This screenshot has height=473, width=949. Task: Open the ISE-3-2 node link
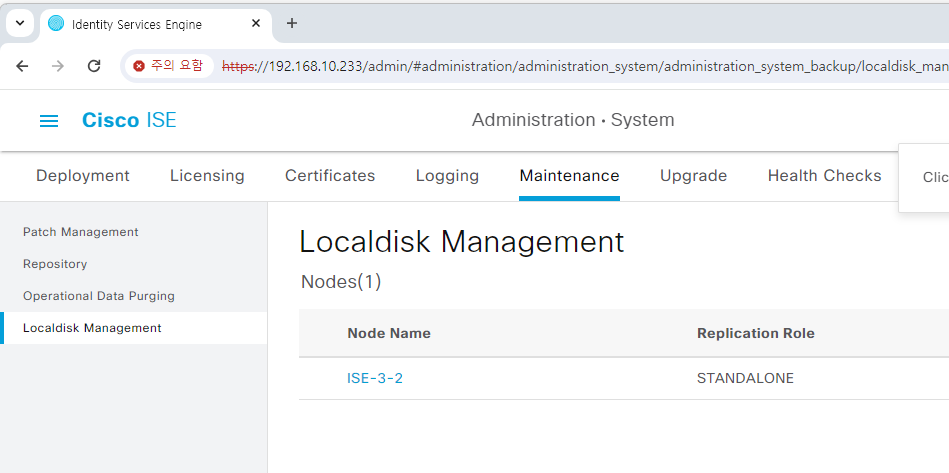click(375, 379)
